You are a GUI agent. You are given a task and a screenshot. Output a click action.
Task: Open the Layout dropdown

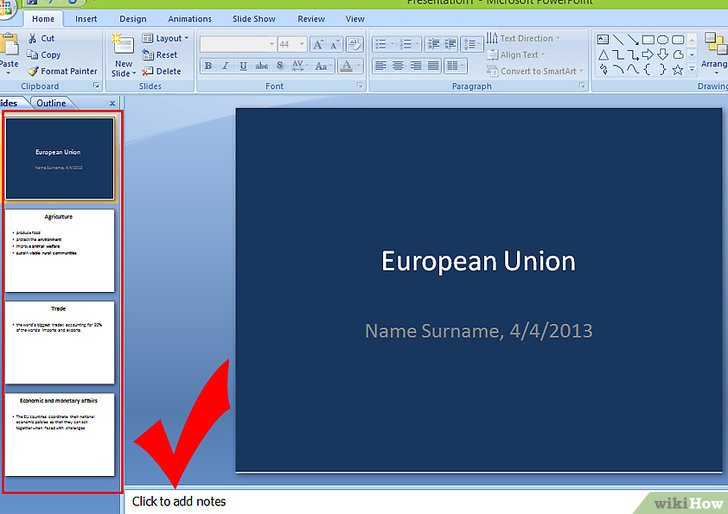[165, 38]
